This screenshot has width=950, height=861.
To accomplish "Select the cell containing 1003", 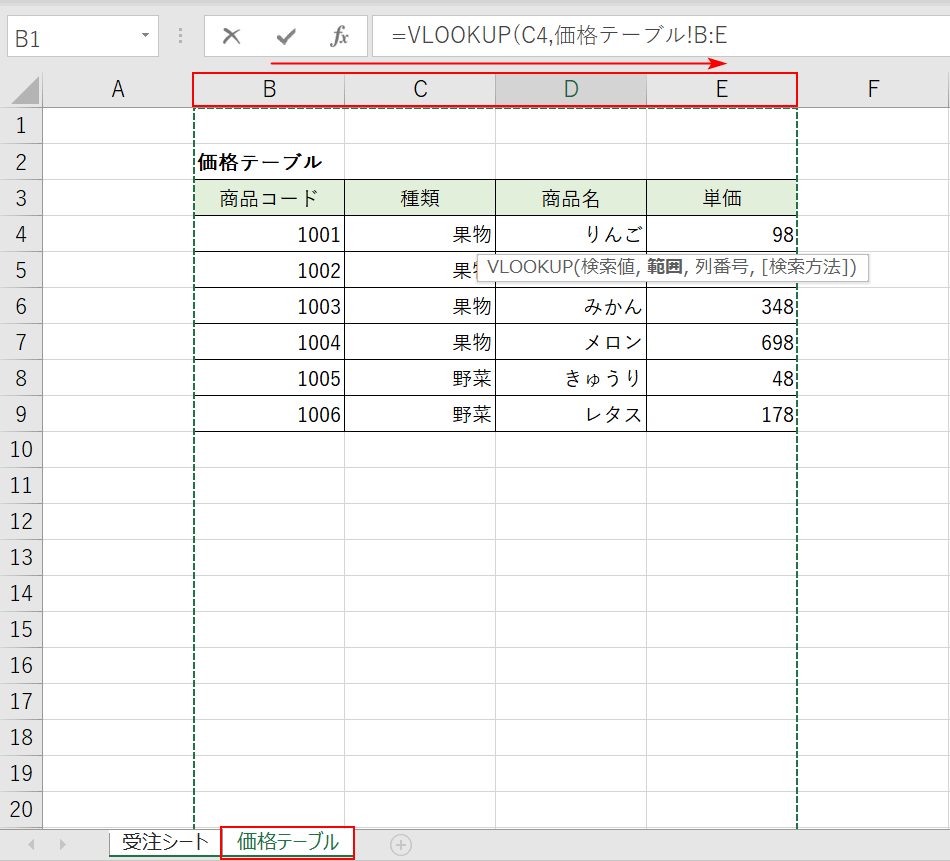I will coord(269,306).
